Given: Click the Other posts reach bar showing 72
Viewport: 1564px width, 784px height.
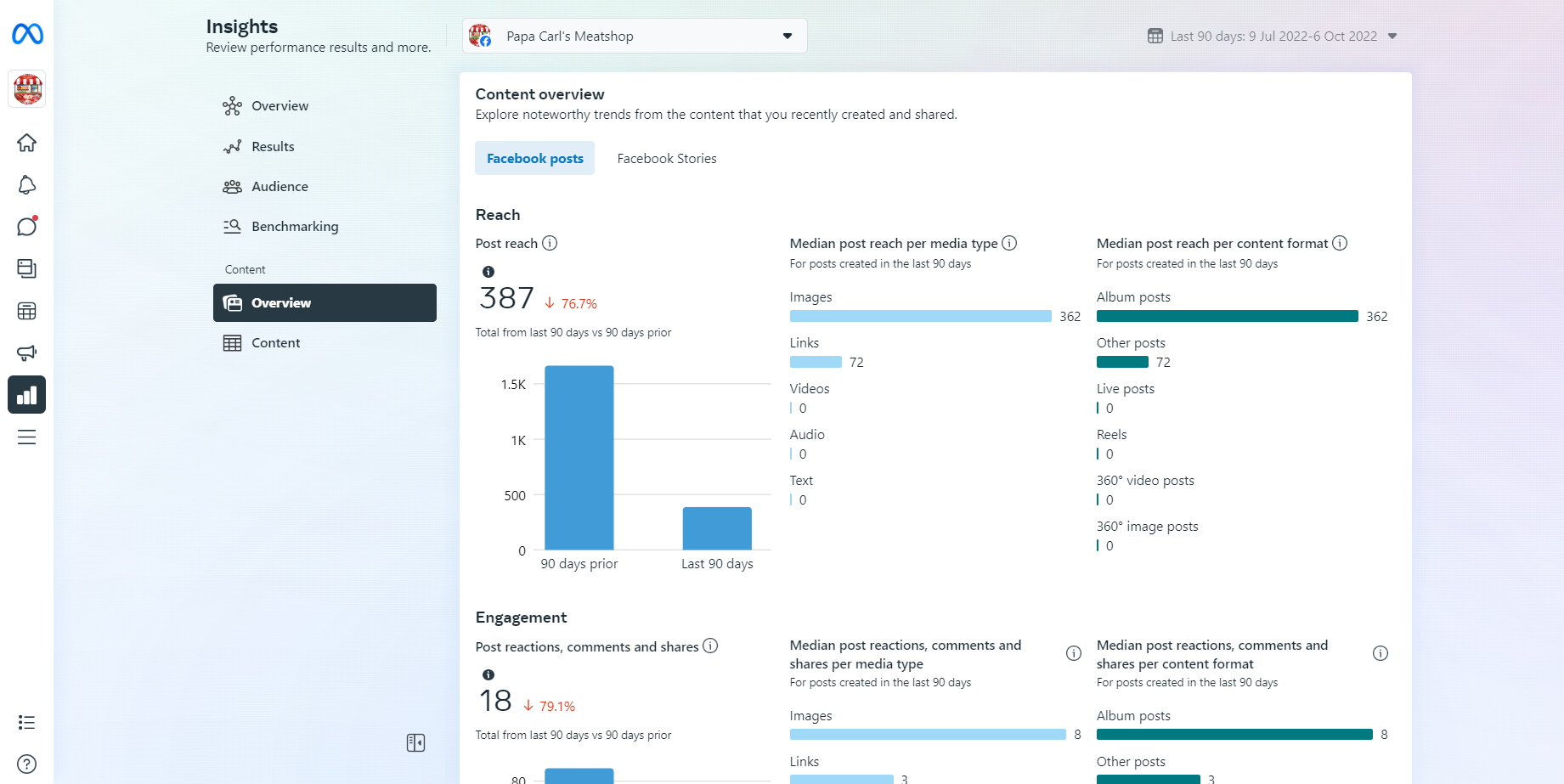Looking at the screenshot, I should click(1122, 362).
